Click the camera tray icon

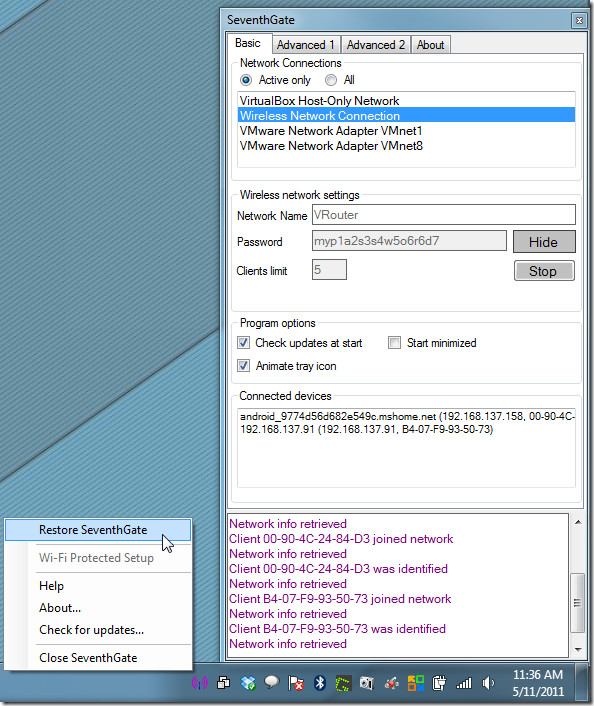(367, 683)
